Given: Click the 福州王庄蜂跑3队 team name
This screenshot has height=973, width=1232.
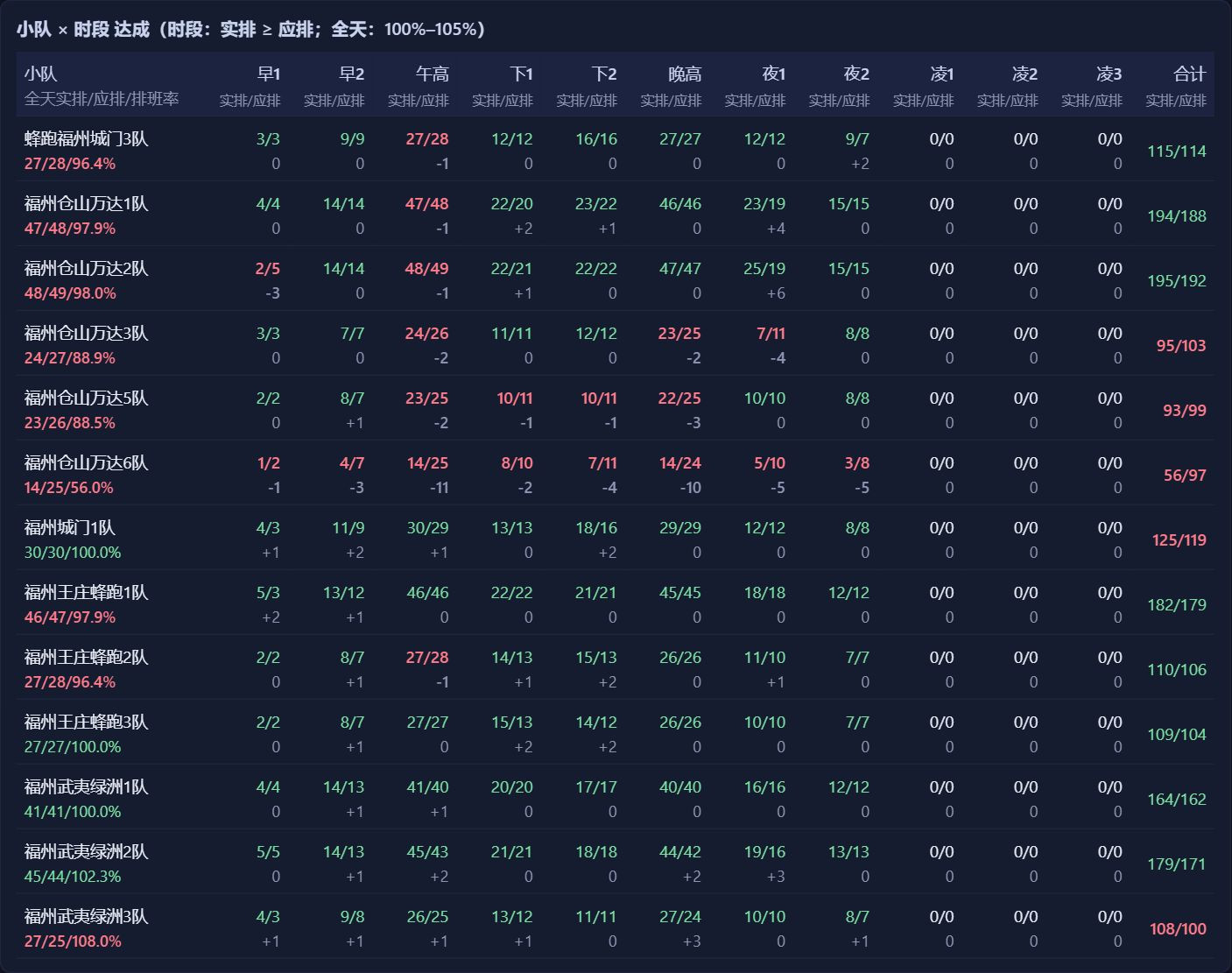Looking at the screenshot, I should (87, 723).
